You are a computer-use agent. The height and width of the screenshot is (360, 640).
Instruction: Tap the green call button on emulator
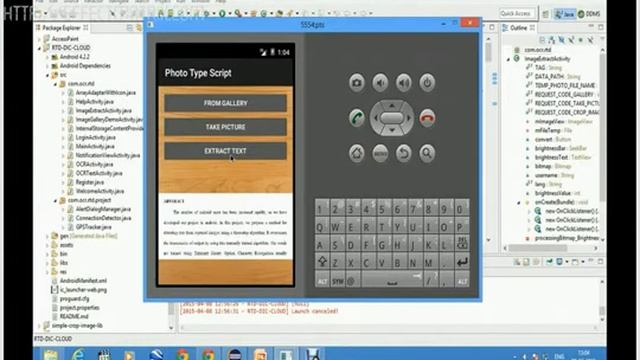[356, 118]
